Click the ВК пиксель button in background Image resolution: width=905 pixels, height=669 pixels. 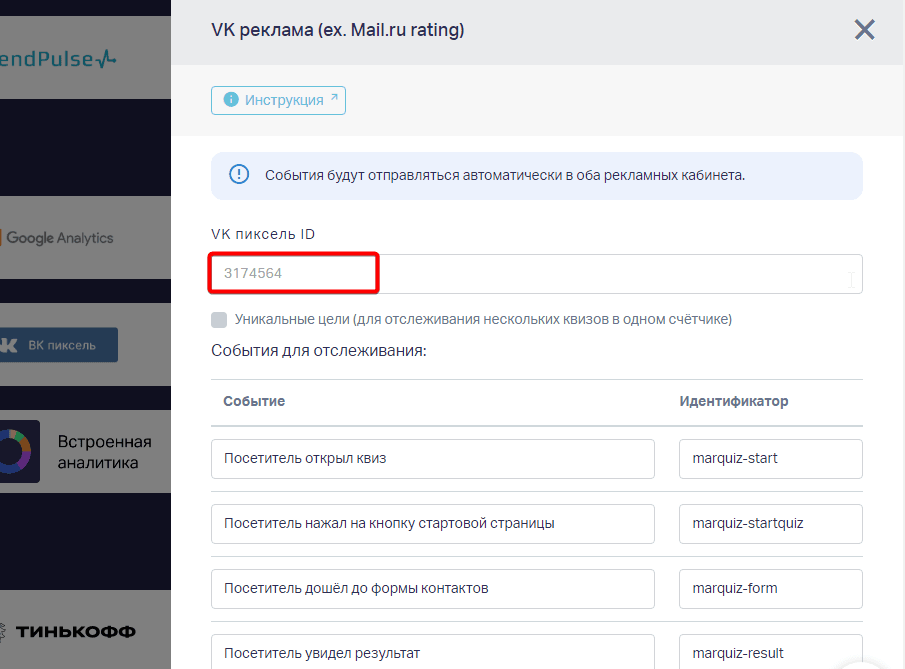click(x=58, y=345)
